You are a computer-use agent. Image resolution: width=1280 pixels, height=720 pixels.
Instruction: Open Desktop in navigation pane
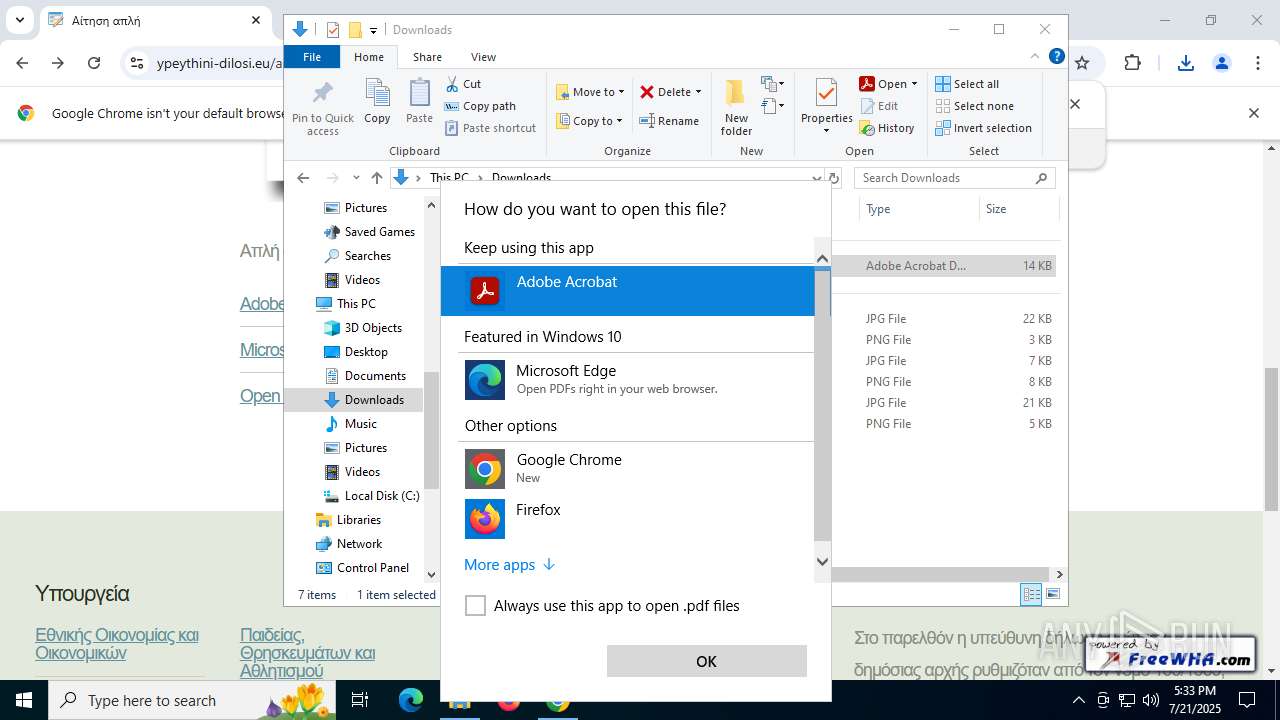[x=366, y=352]
